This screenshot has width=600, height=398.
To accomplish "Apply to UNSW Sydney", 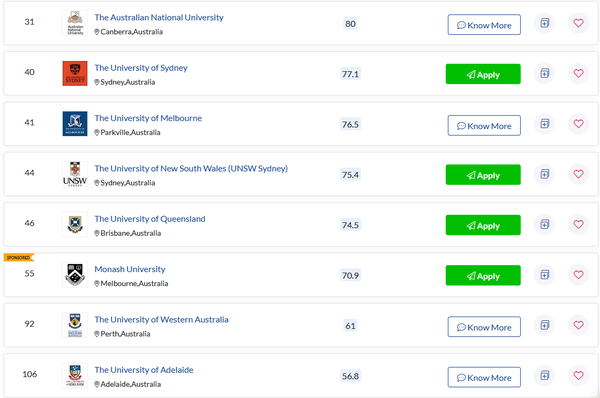I will pos(483,175).
